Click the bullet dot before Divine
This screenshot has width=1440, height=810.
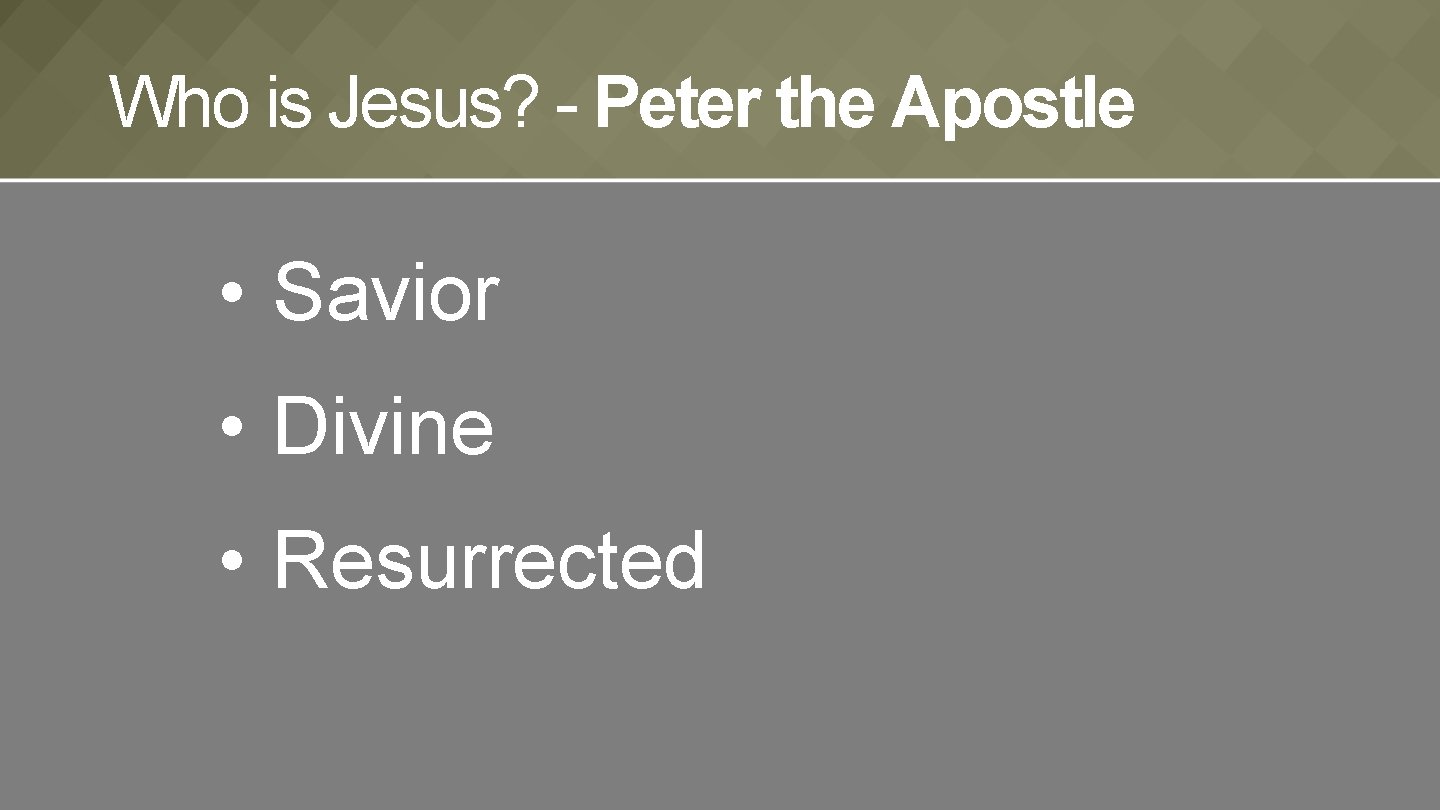tap(232, 428)
